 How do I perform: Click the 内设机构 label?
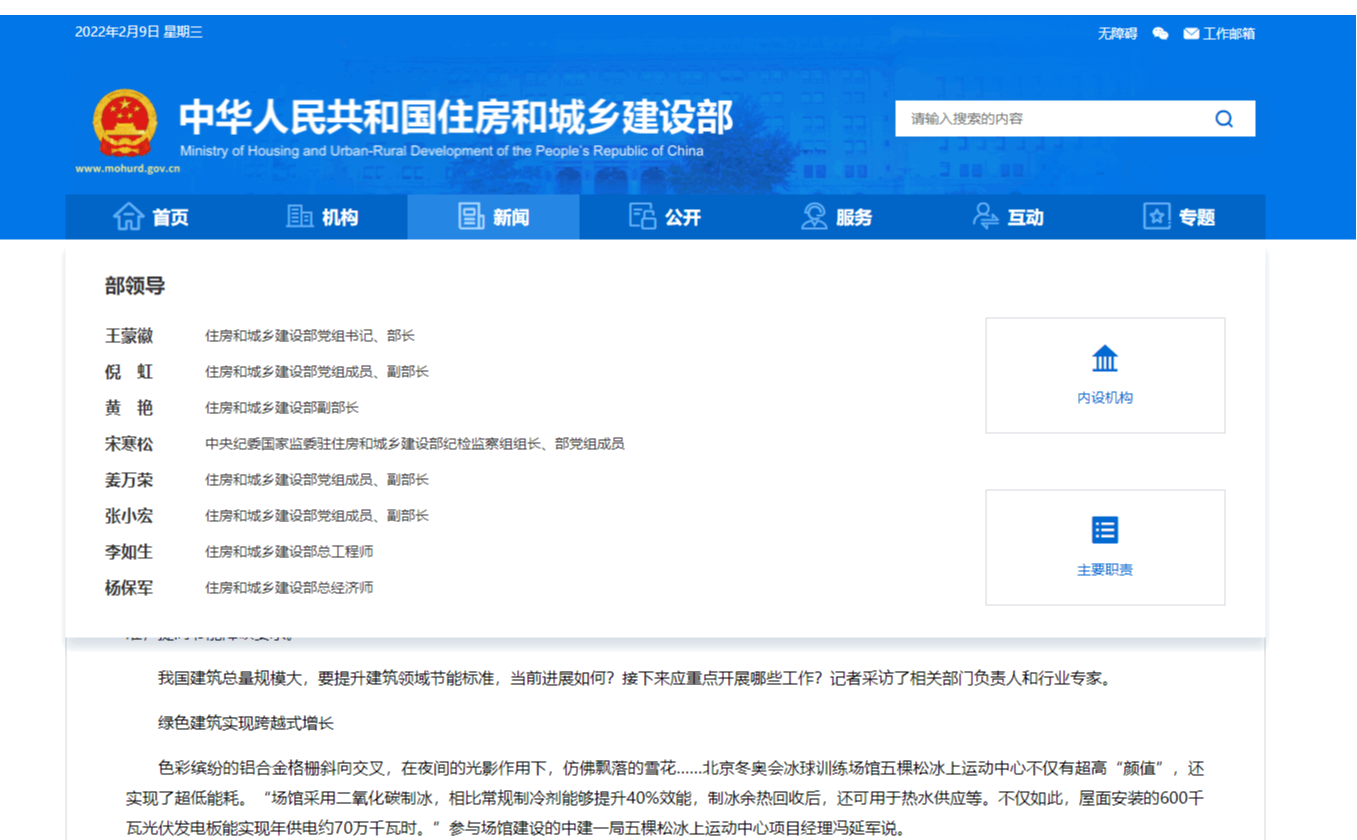pyautogui.click(x=1105, y=398)
